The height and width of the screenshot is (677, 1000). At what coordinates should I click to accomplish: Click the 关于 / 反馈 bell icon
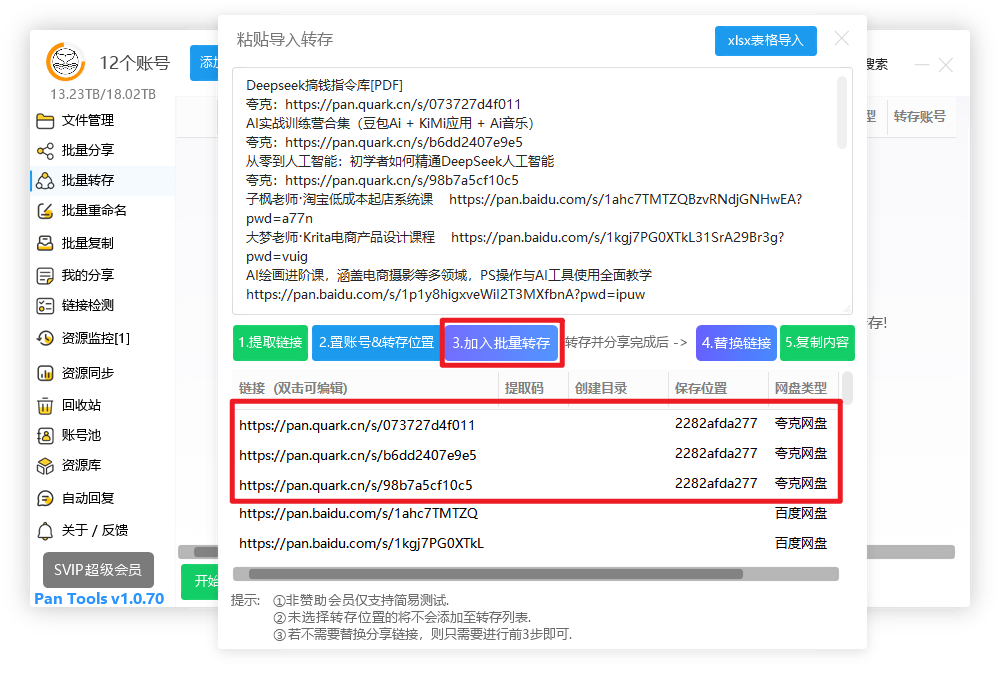click(45, 530)
